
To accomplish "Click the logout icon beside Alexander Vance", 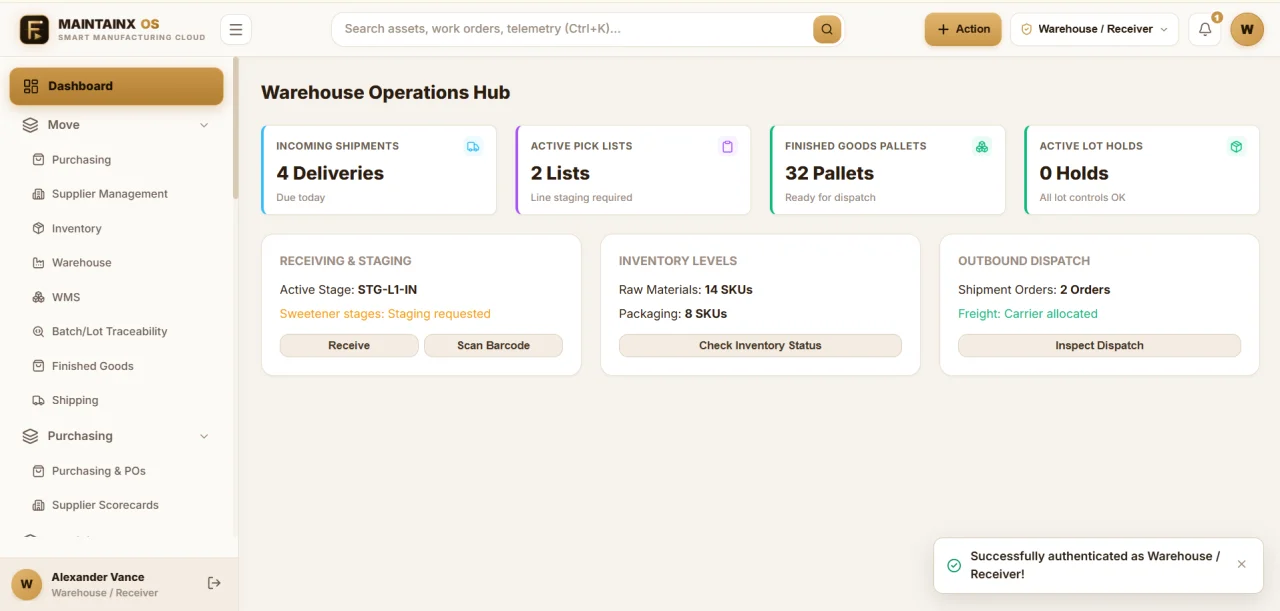I will 214,583.
